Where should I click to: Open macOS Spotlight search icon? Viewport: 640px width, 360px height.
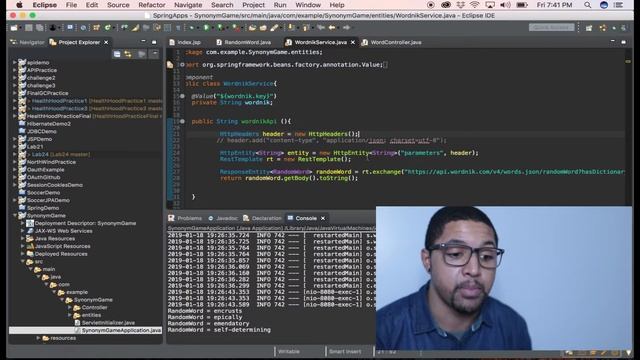pyautogui.click(x=587, y=5)
